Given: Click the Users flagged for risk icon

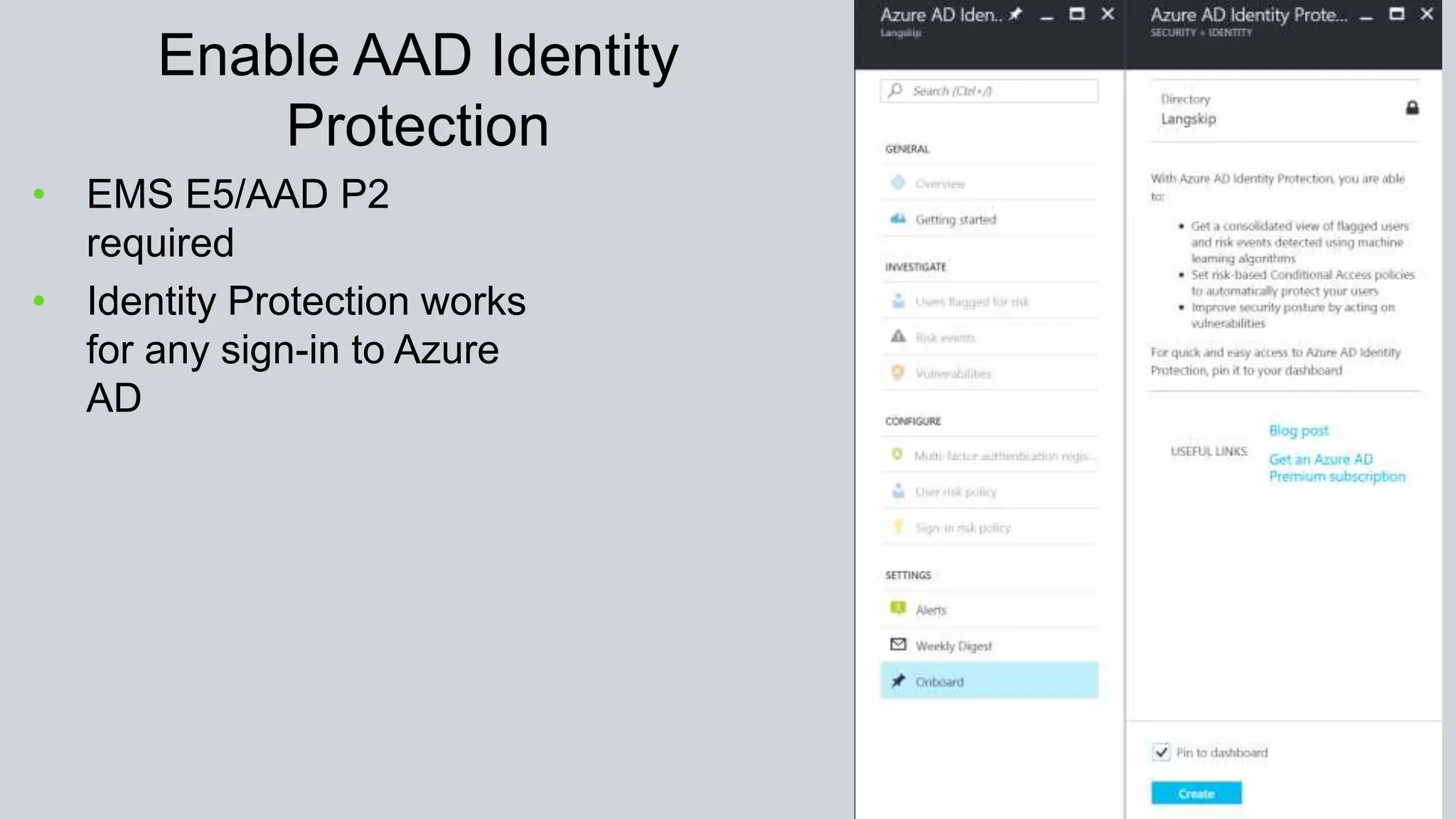Looking at the screenshot, I should click(898, 301).
